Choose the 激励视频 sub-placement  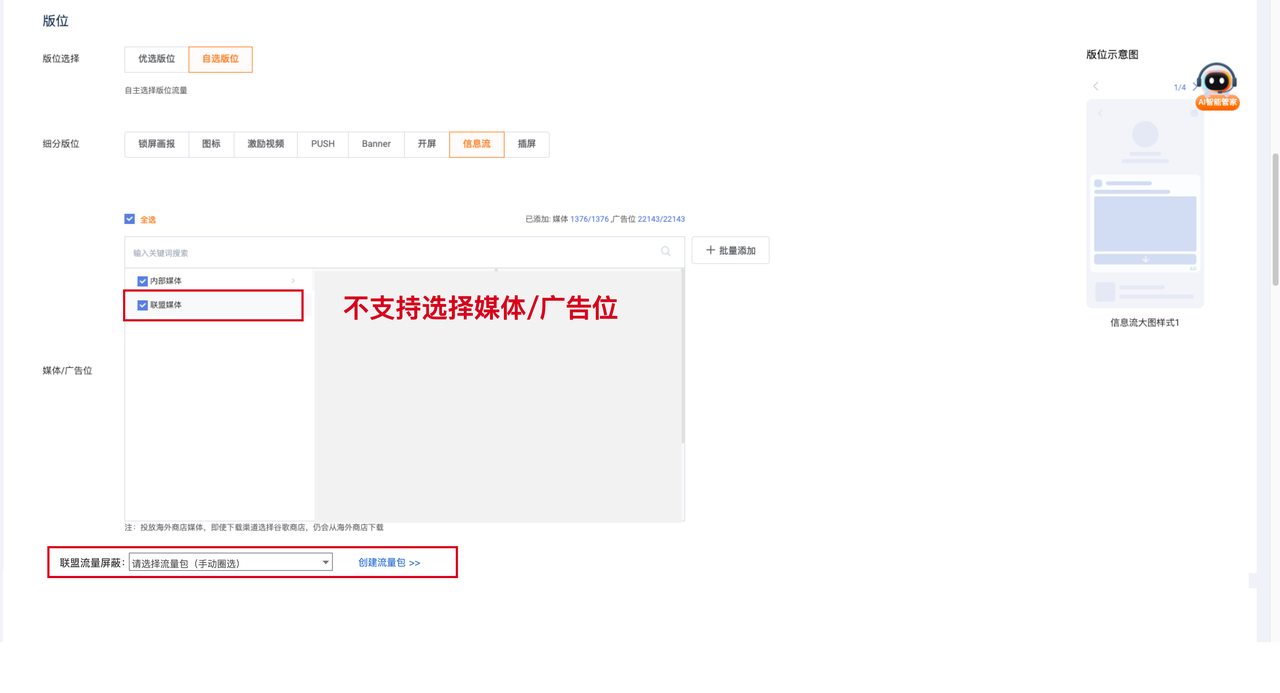[266, 144]
